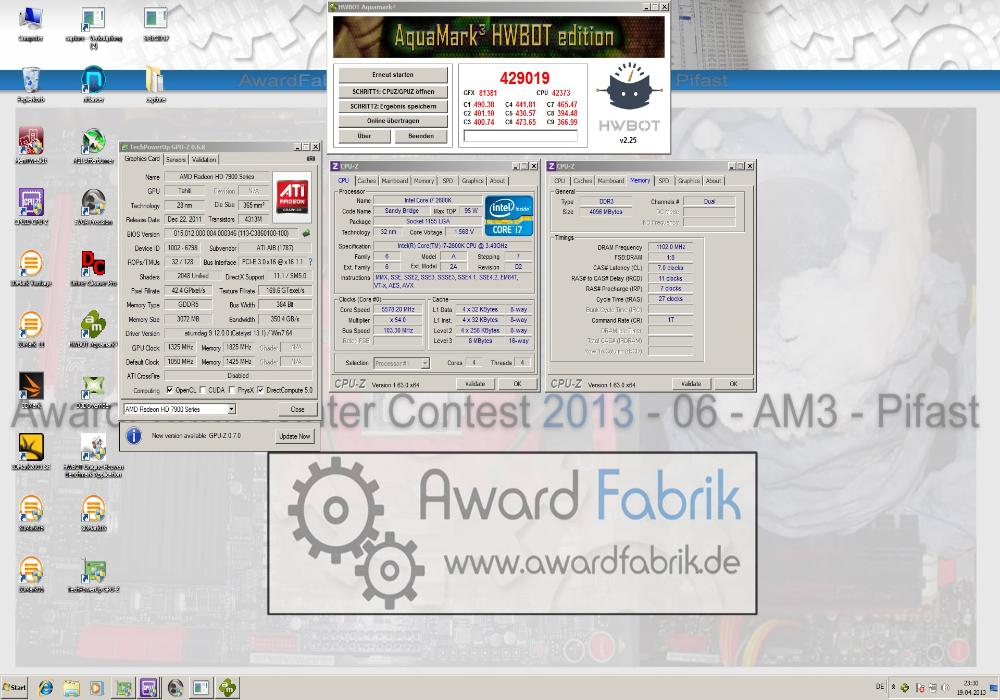1000x700 pixels.
Task: Toggle the PhysX checkbox in GPU-Z
Action: pyautogui.click(x=232, y=390)
